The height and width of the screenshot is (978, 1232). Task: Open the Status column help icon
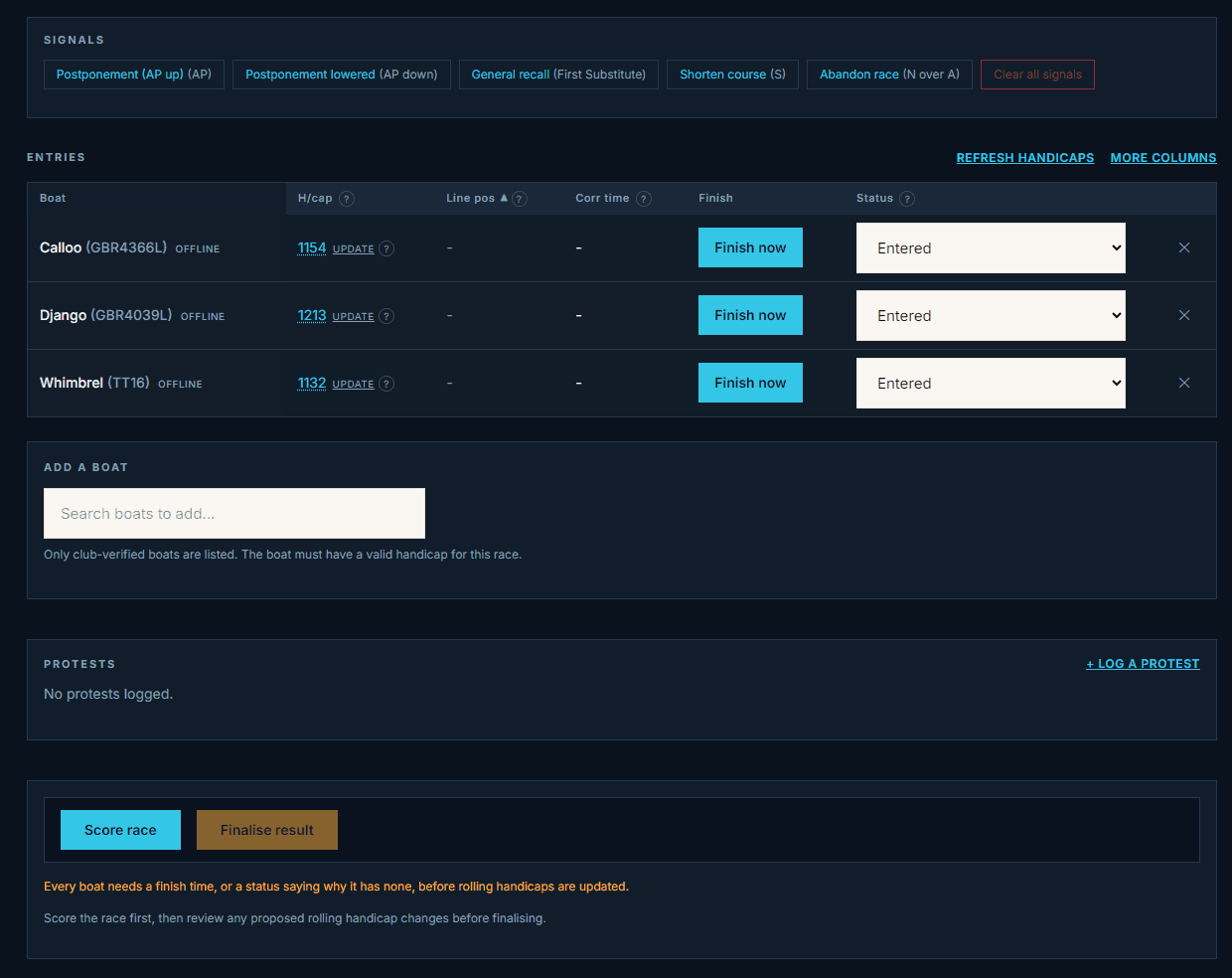pos(907,199)
